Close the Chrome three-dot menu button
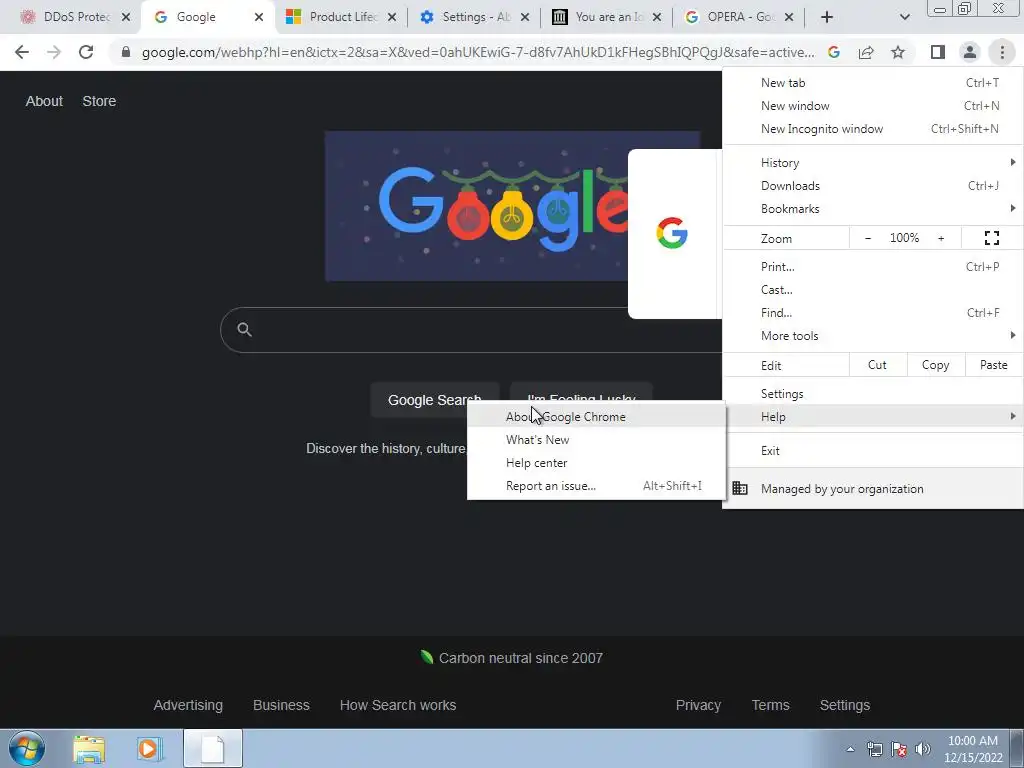The image size is (1024, 768). (1002, 52)
